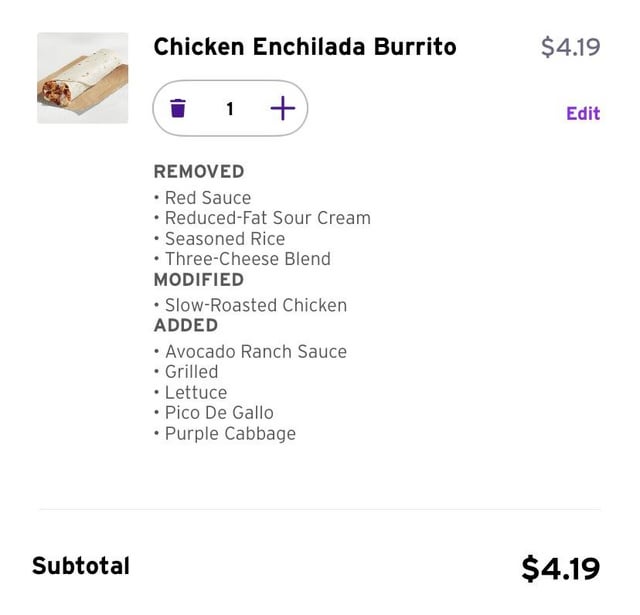Select the Slow-Roasted Chicken modified item
This screenshot has height=615, width=640.
coord(255,305)
